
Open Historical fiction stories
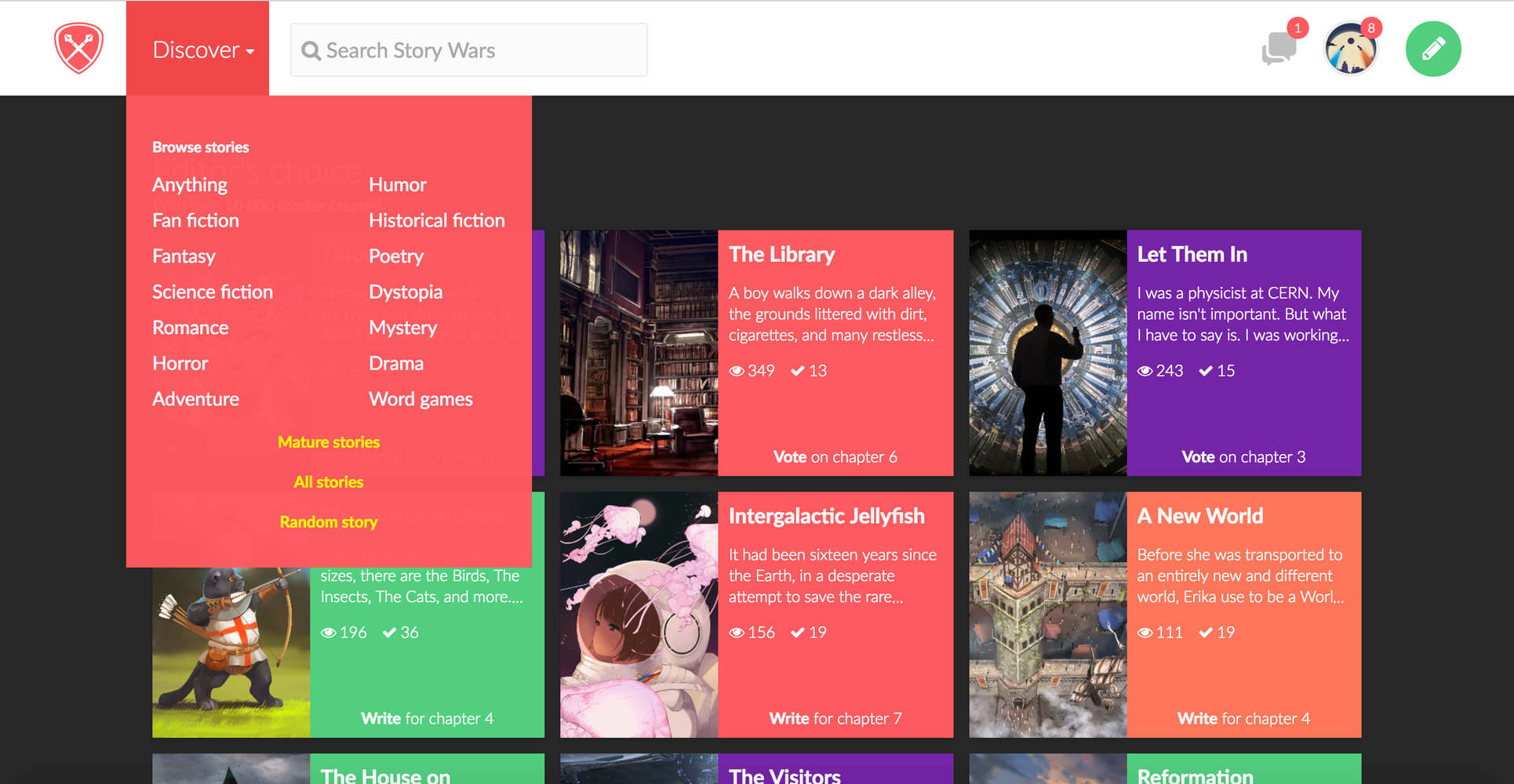coord(437,220)
